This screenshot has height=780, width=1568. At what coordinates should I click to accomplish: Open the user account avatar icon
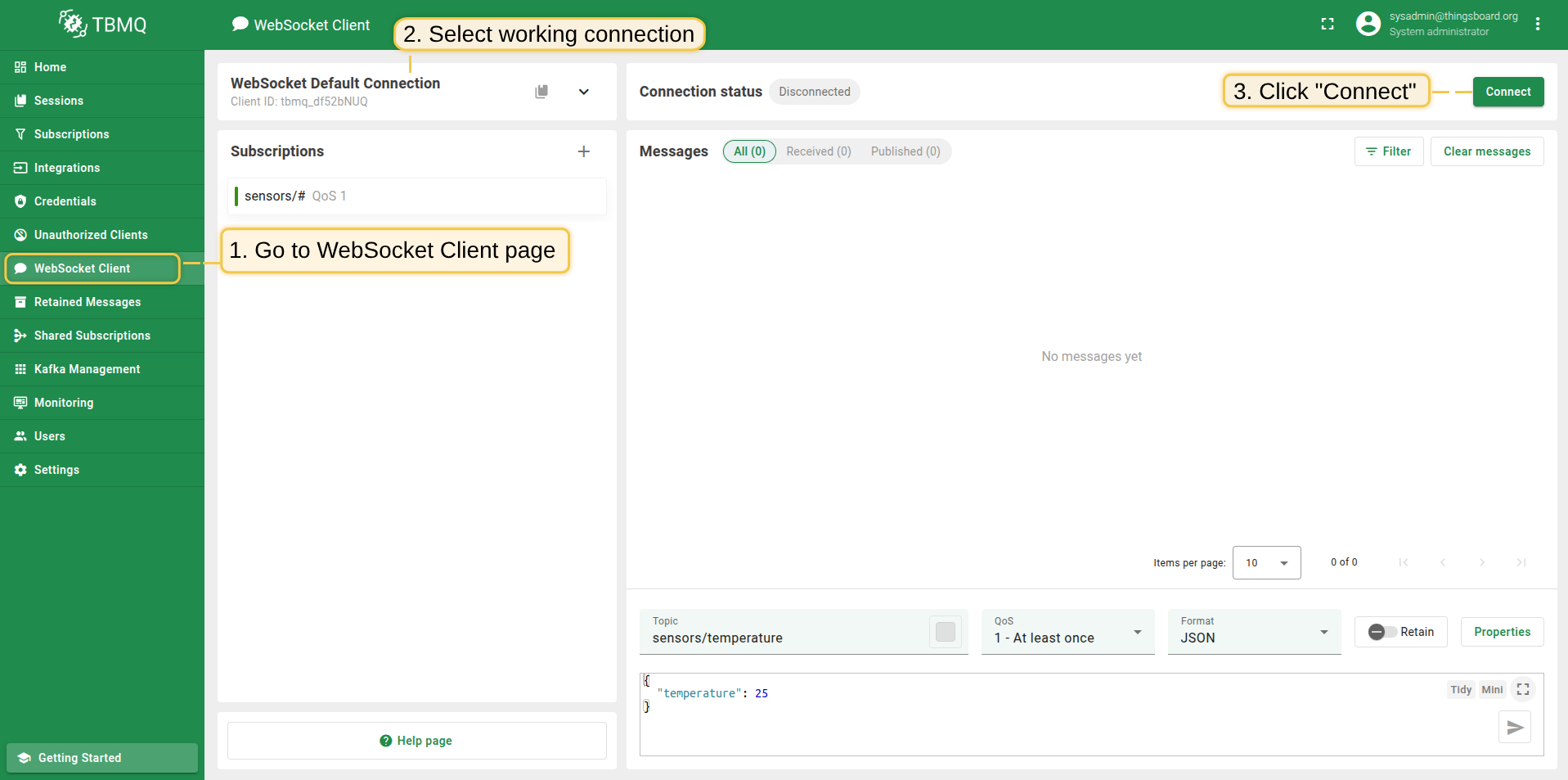[x=1368, y=24]
